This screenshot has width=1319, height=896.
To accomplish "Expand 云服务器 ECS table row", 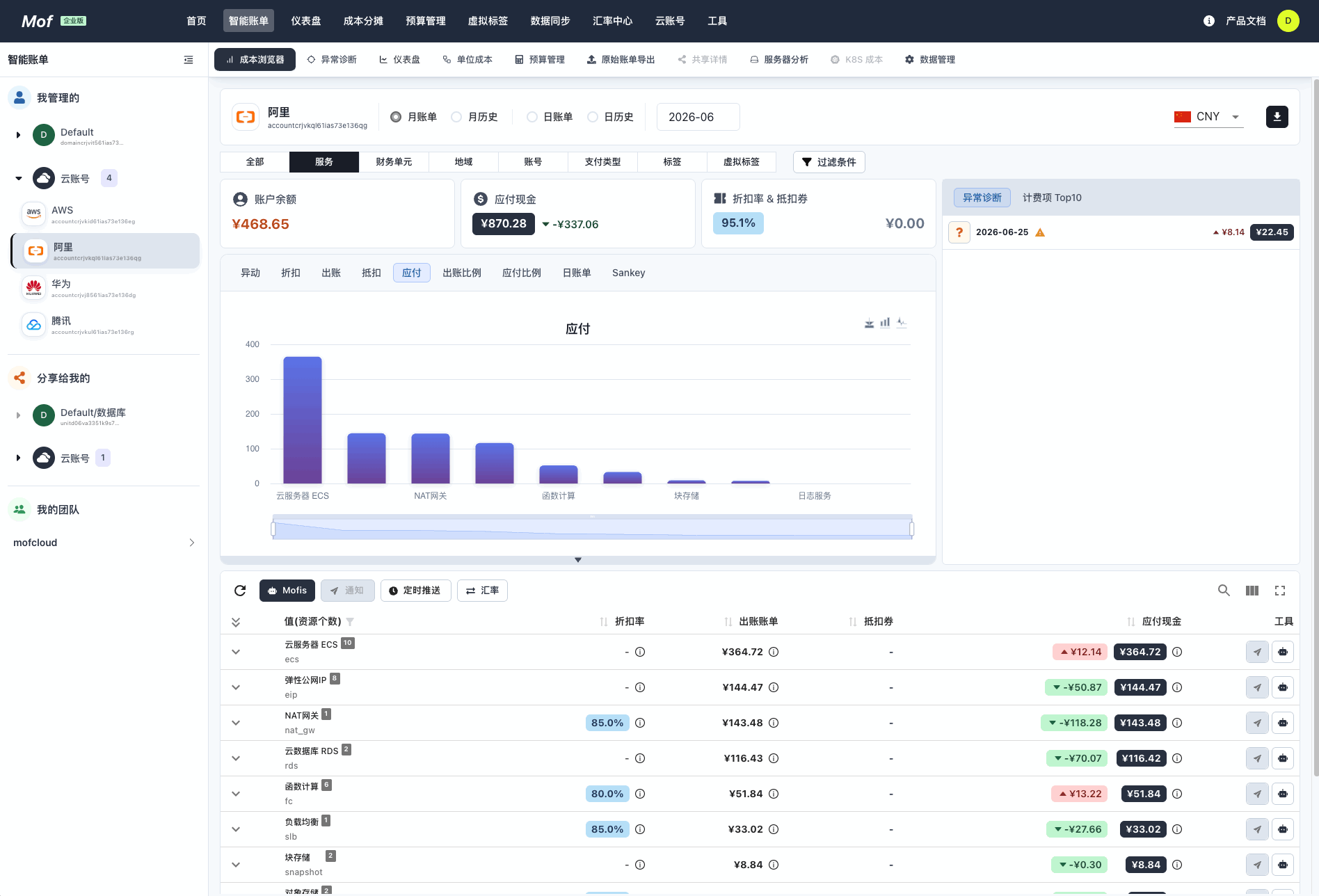I will (236, 652).
